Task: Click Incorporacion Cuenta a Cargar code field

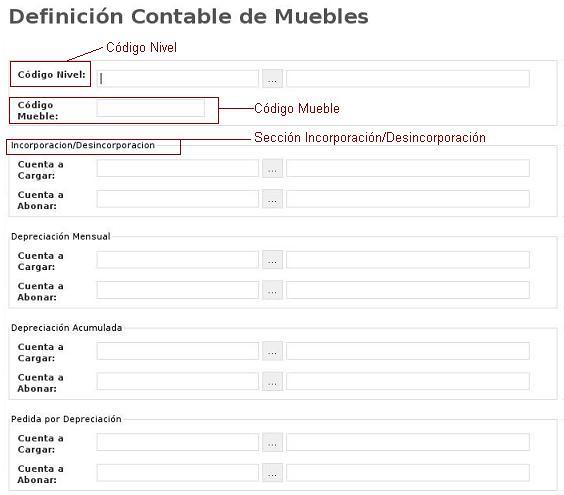Action: [177, 168]
